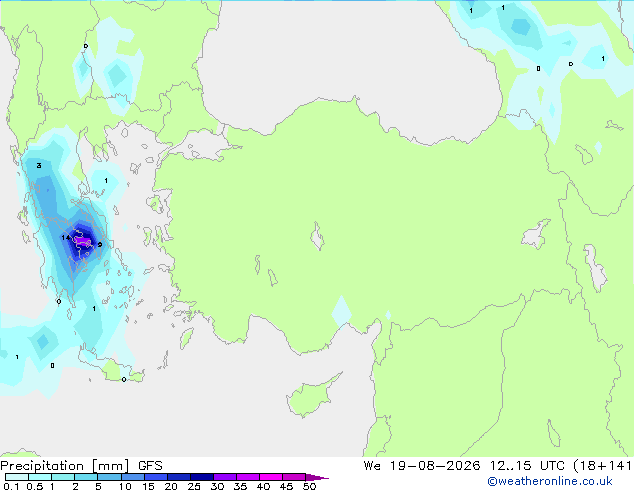This screenshot has width=634, height=490.
Task: Click the weatheronline.co.uk link
Action: point(550,481)
